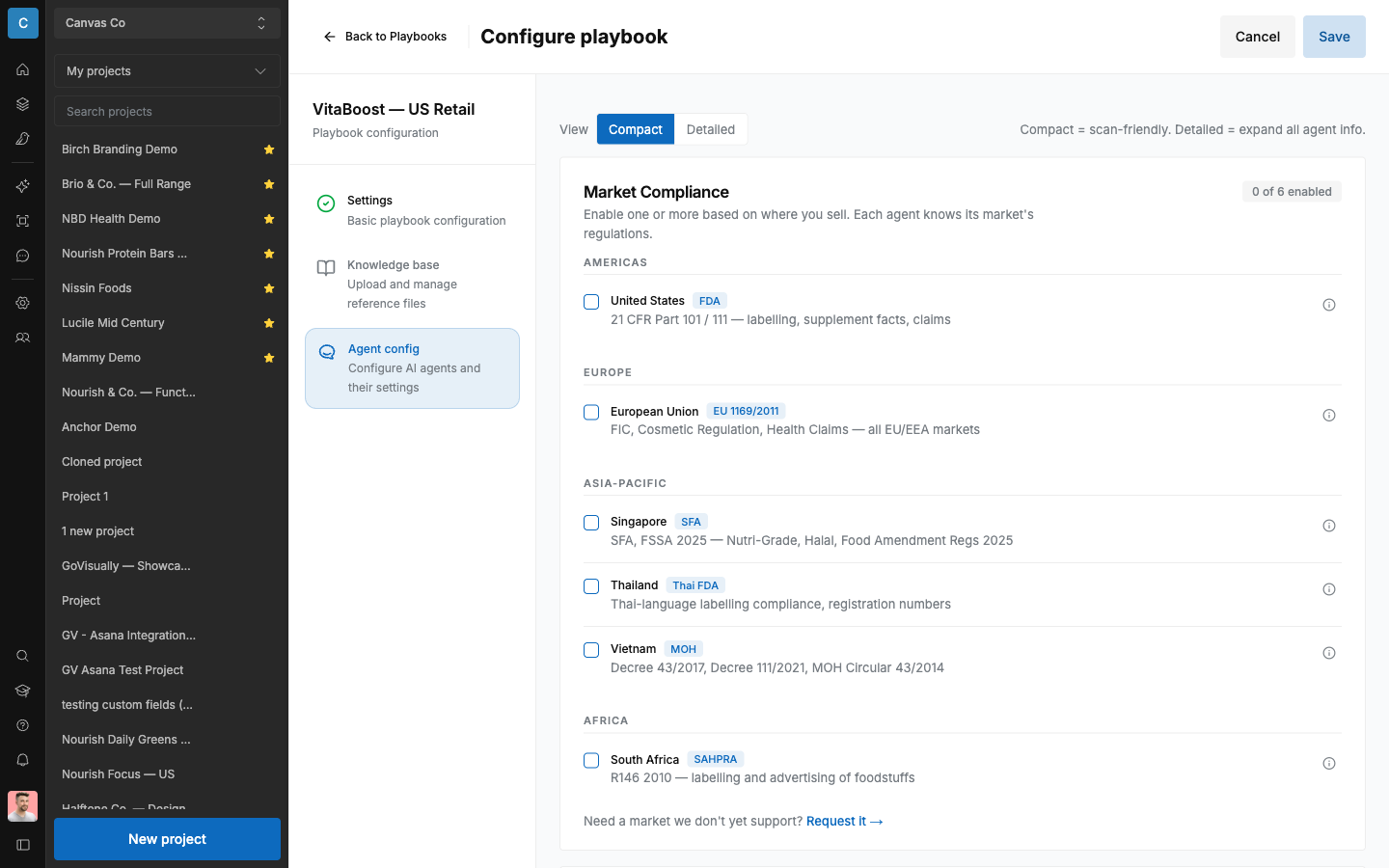Create a New project
Viewport: 1389px width, 868px height.
(x=167, y=839)
